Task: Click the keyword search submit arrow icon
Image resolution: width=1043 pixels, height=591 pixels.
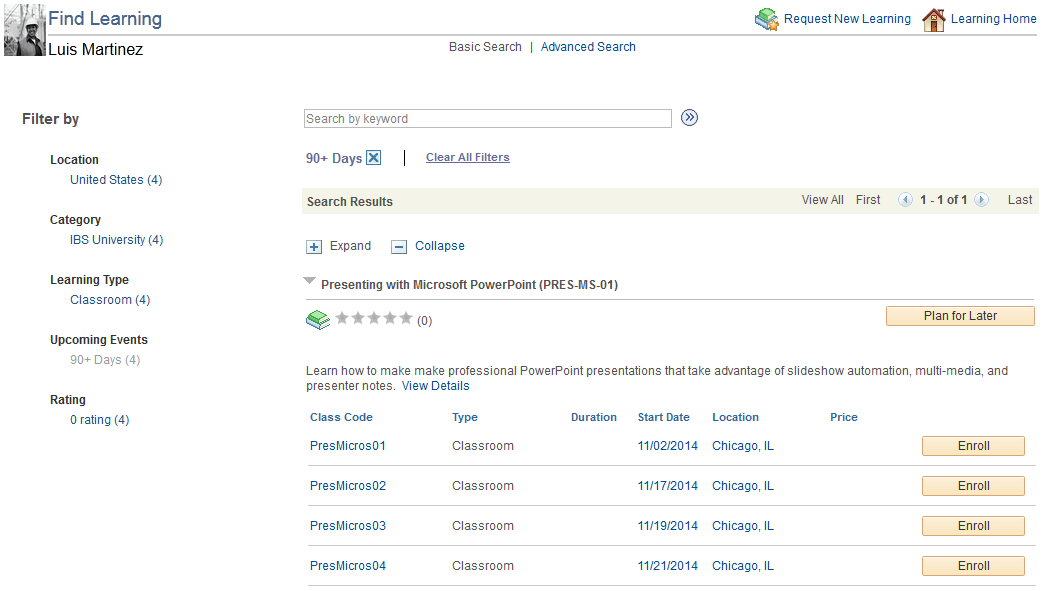Action: [x=689, y=117]
